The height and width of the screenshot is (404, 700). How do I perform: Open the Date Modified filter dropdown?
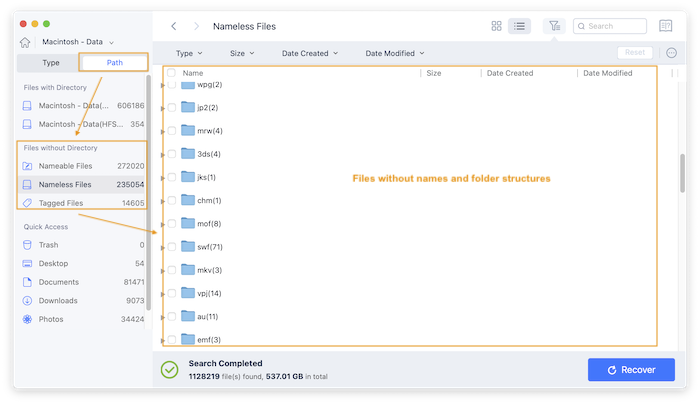[394, 52]
